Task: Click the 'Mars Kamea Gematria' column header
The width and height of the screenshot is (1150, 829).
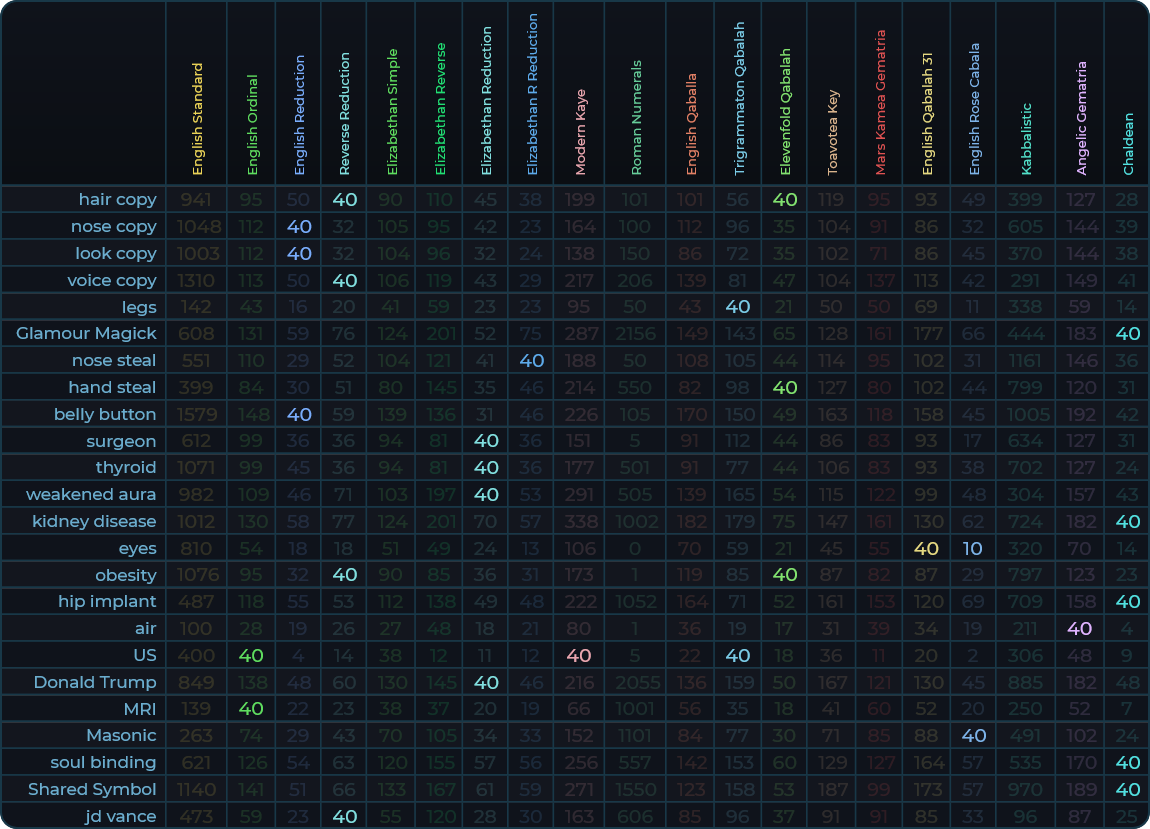Action: click(880, 103)
